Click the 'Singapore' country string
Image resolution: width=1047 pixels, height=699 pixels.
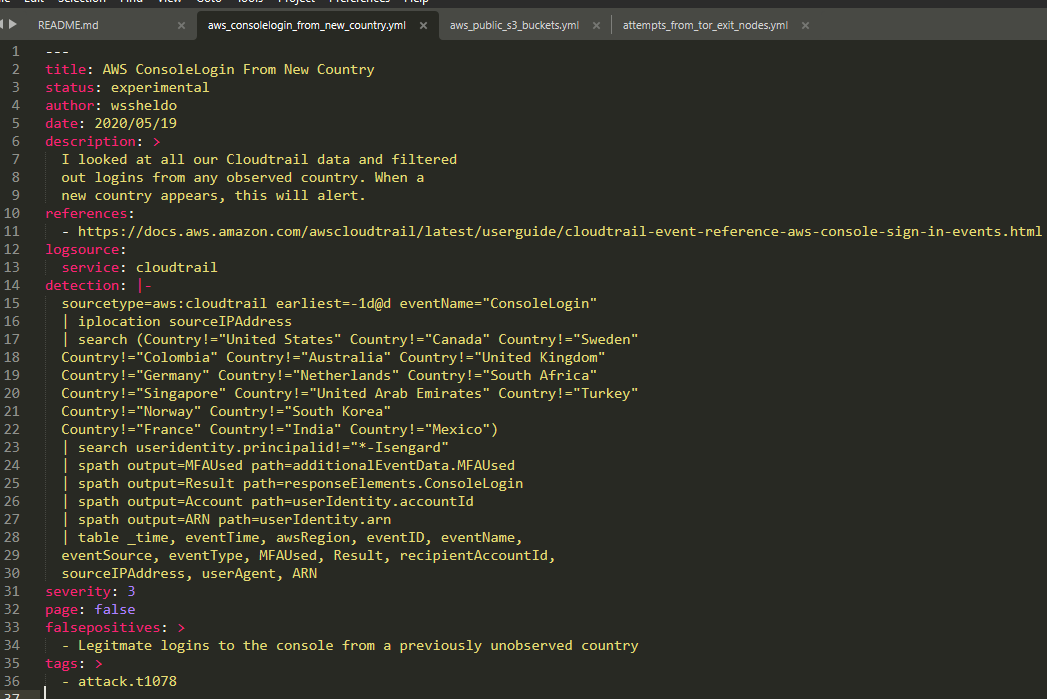[181, 394]
